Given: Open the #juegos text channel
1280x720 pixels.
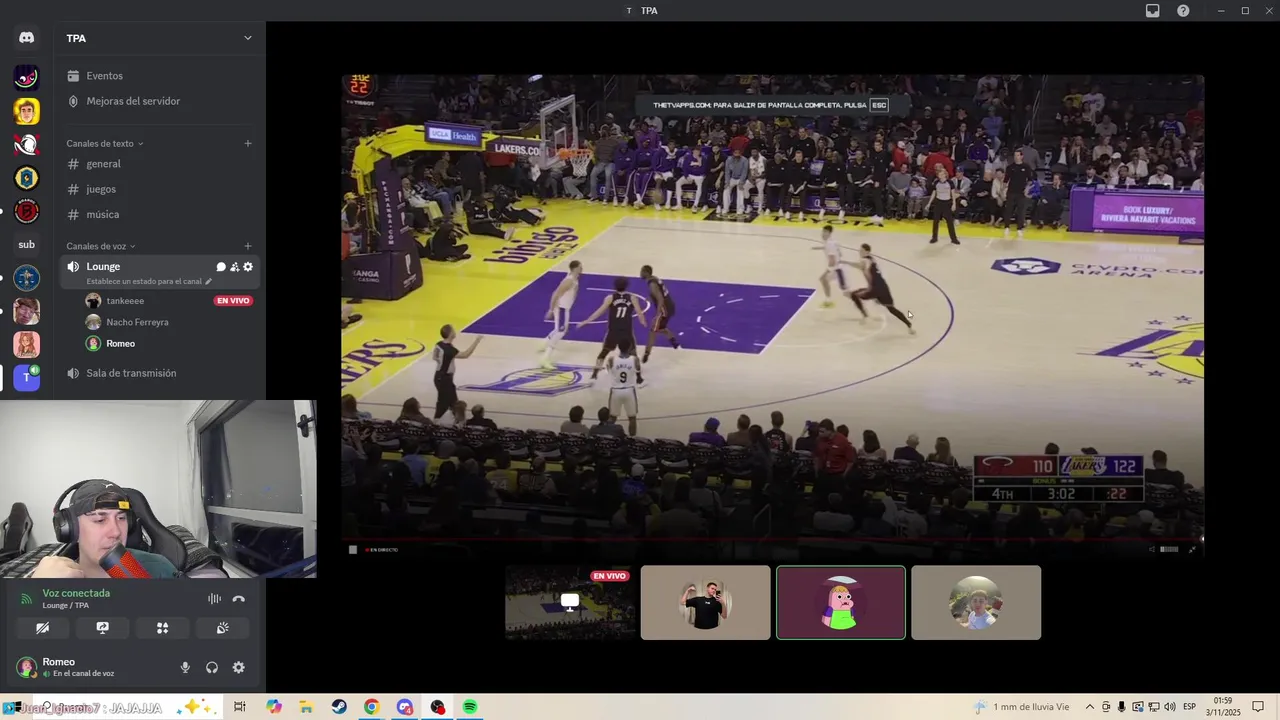Looking at the screenshot, I should tap(160, 189).
